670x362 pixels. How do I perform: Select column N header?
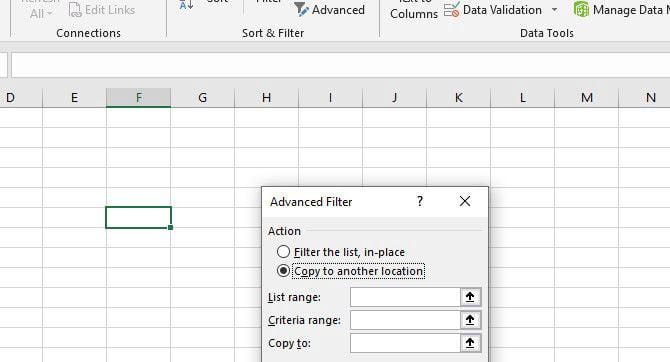tap(644, 98)
